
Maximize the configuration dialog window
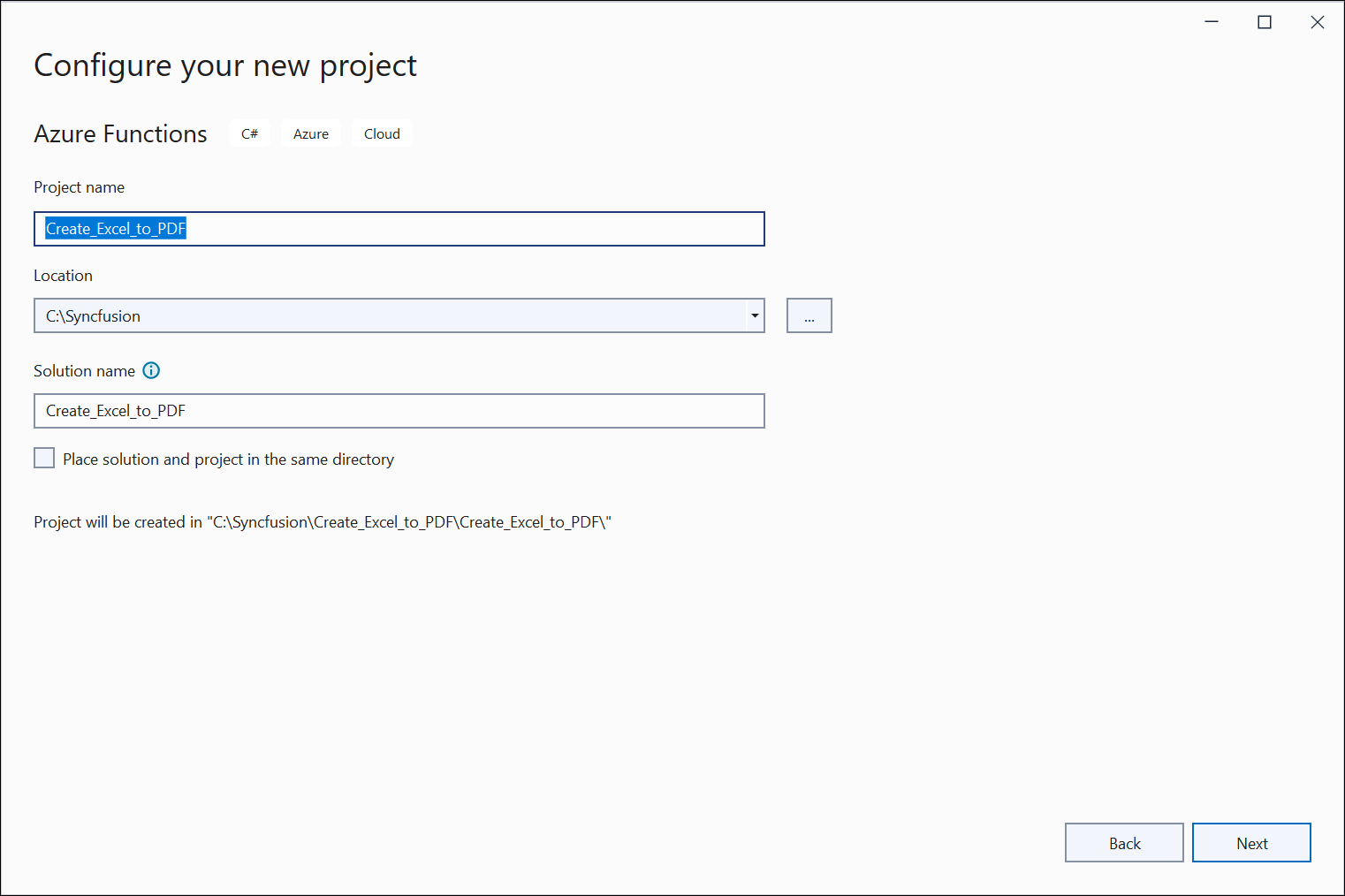pyautogui.click(x=1264, y=22)
